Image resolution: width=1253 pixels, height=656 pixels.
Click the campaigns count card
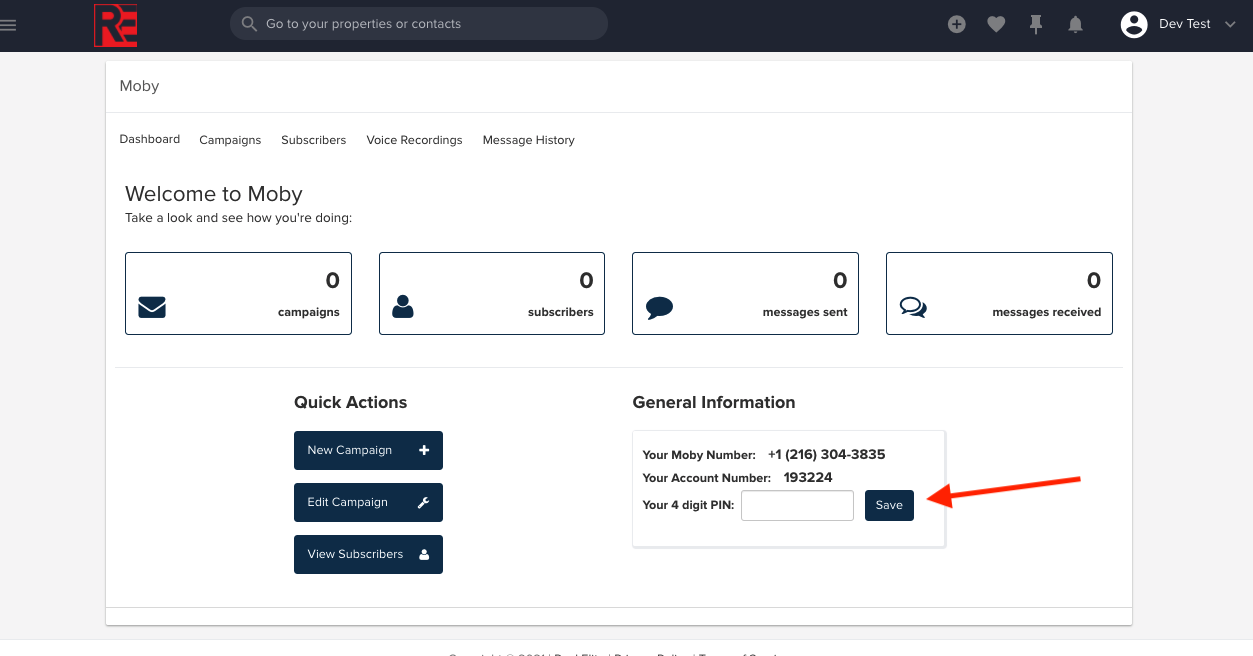coord(238,293)
